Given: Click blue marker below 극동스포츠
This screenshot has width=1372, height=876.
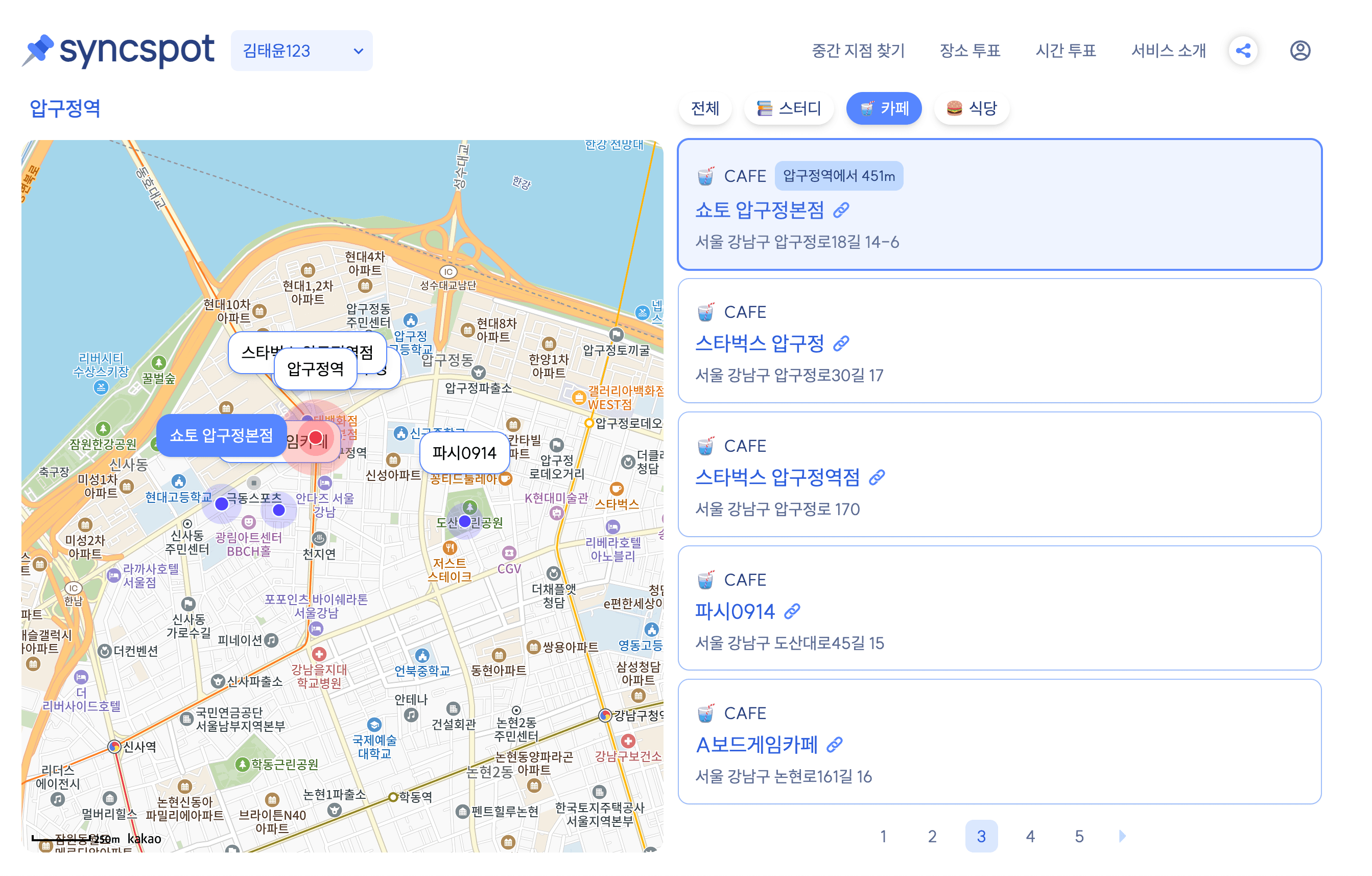Looking at the screenshot, I should pyautogui.click(x=278, y=510).
